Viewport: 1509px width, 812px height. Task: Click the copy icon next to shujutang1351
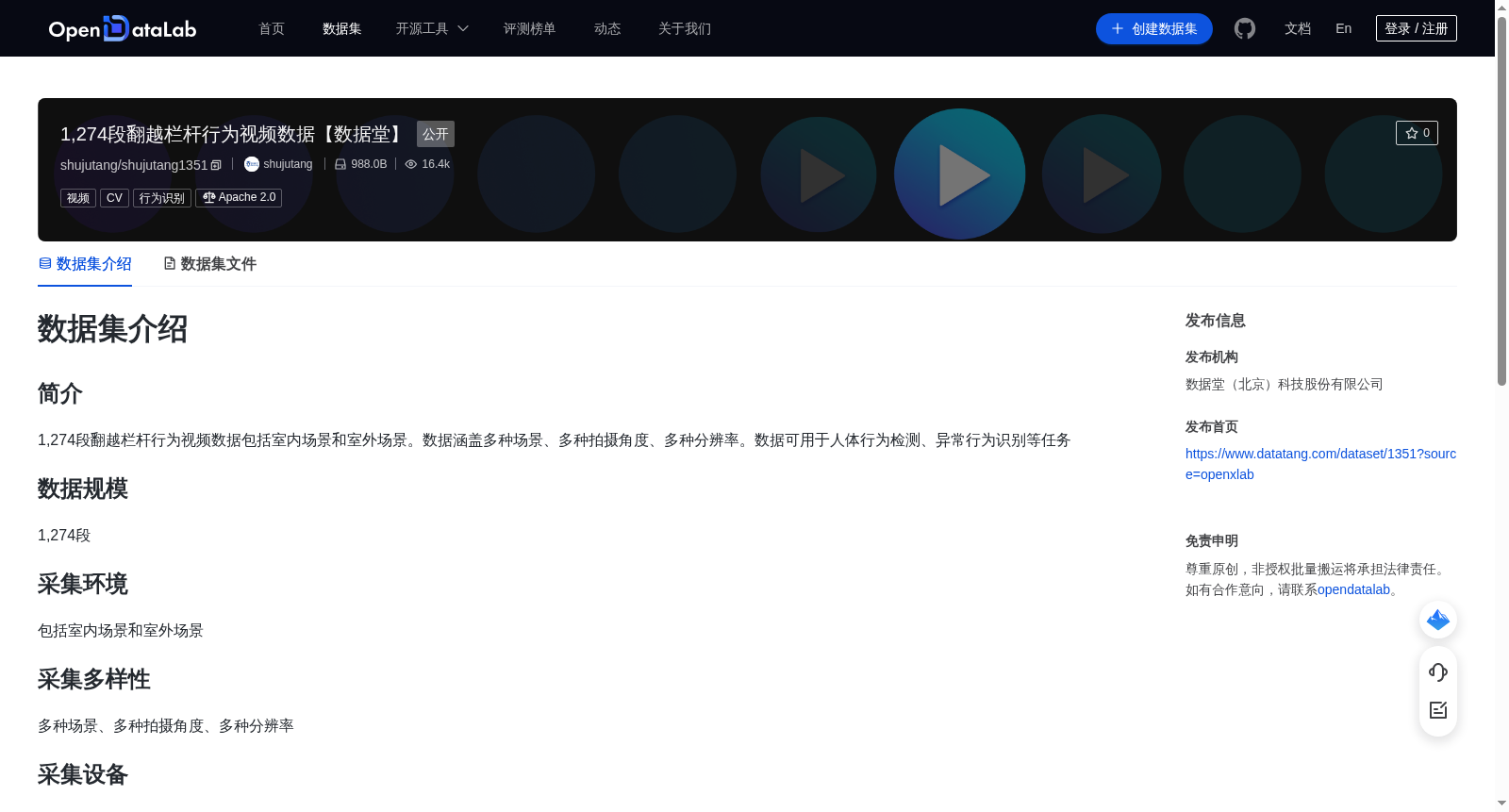pos(216,165)
